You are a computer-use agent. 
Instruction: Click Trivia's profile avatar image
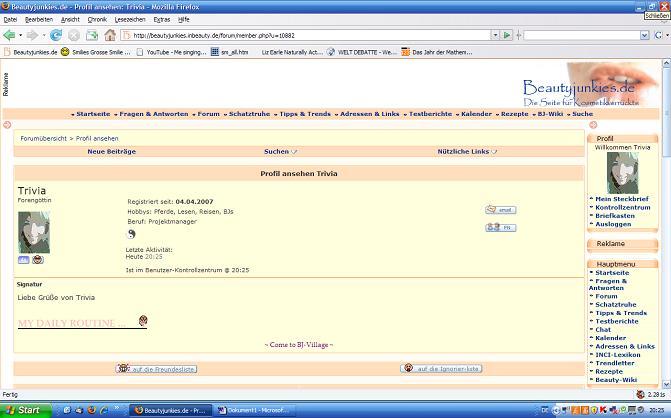pos(34,232)
